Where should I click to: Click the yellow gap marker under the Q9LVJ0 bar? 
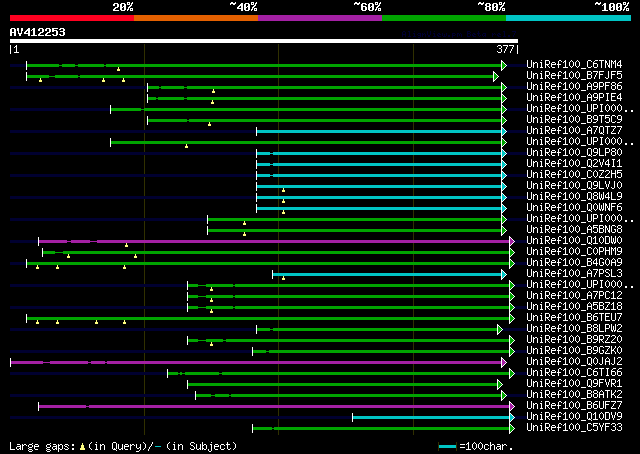click(x=283, y=190)
